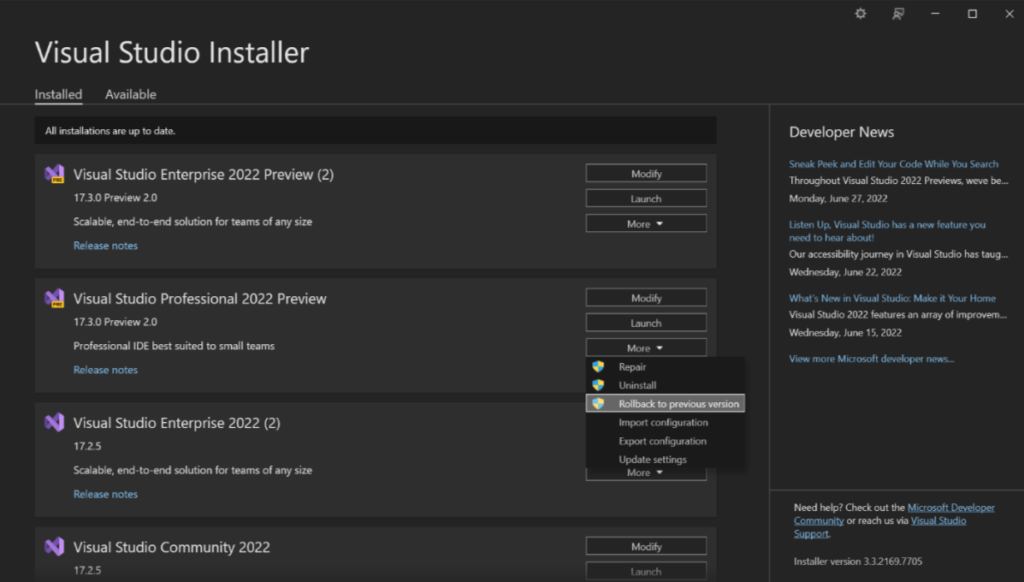Screen dimensions: 1024x582
Task: Choose Export configuration from the menu
Action: click(x=661, y=440)
